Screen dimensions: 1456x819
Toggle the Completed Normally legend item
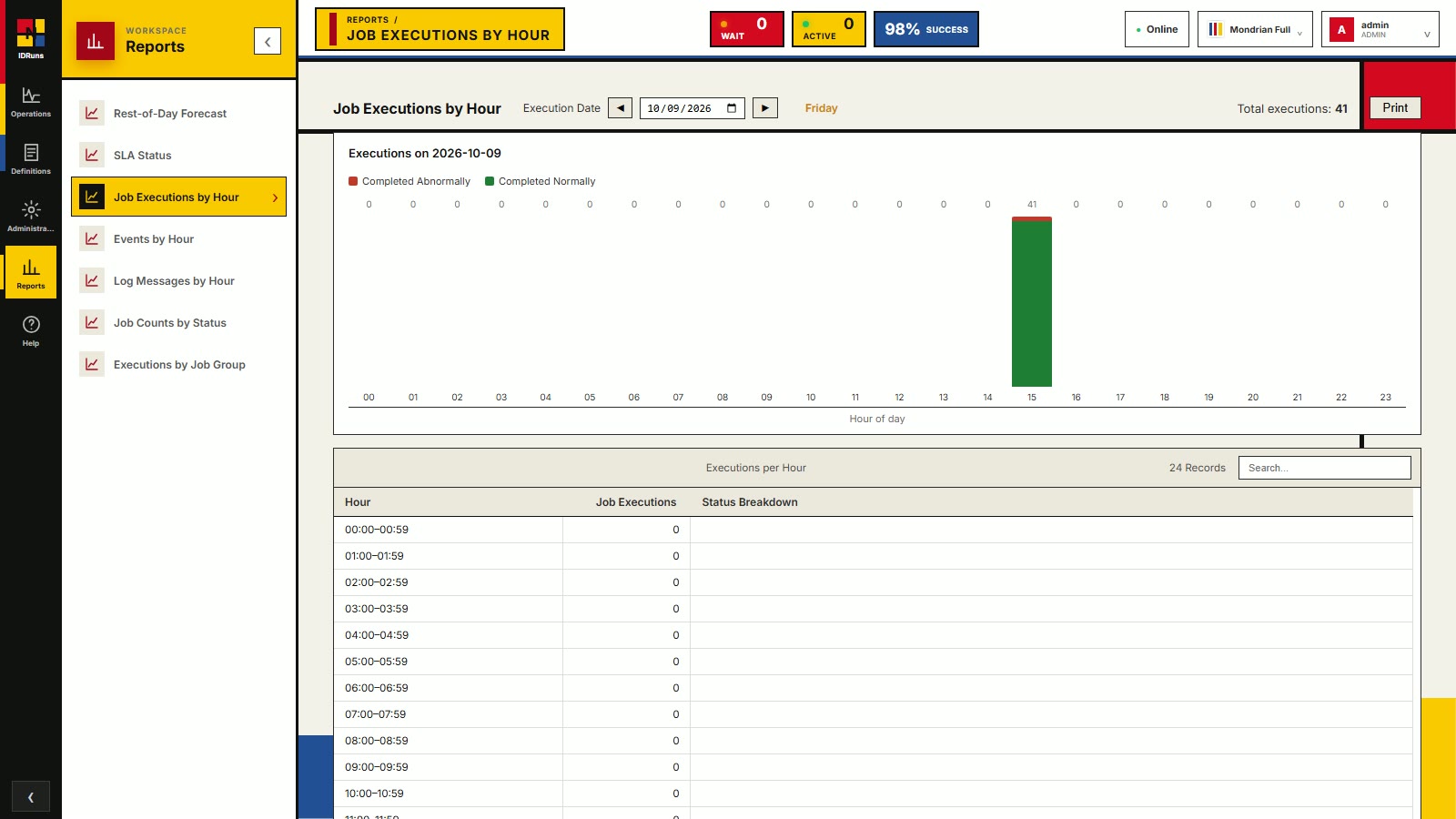point(541,181)
